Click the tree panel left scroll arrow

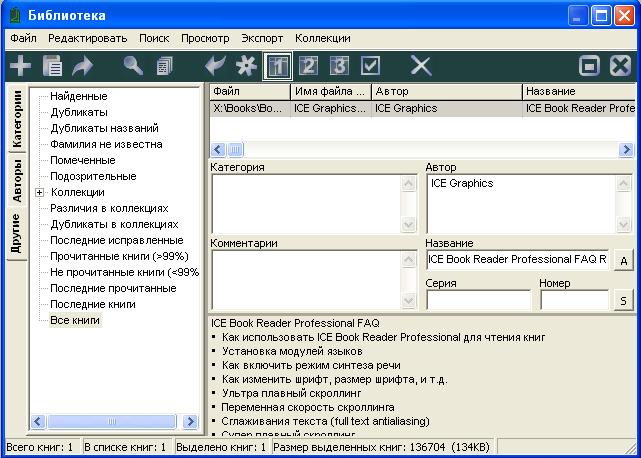click(x=38, y=421)
